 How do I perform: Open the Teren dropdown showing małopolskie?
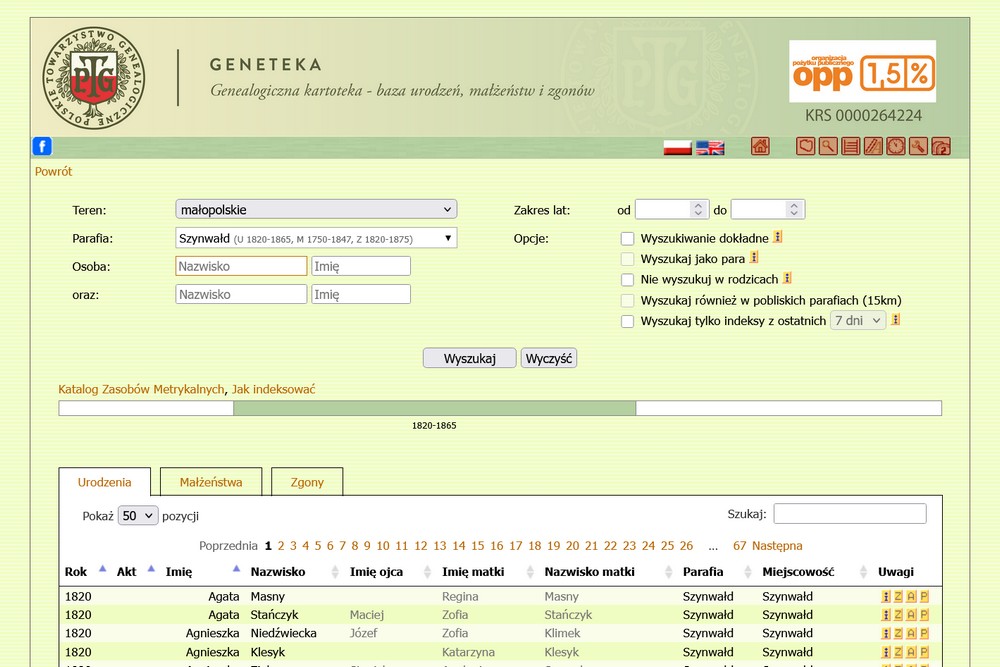point(316,210)
